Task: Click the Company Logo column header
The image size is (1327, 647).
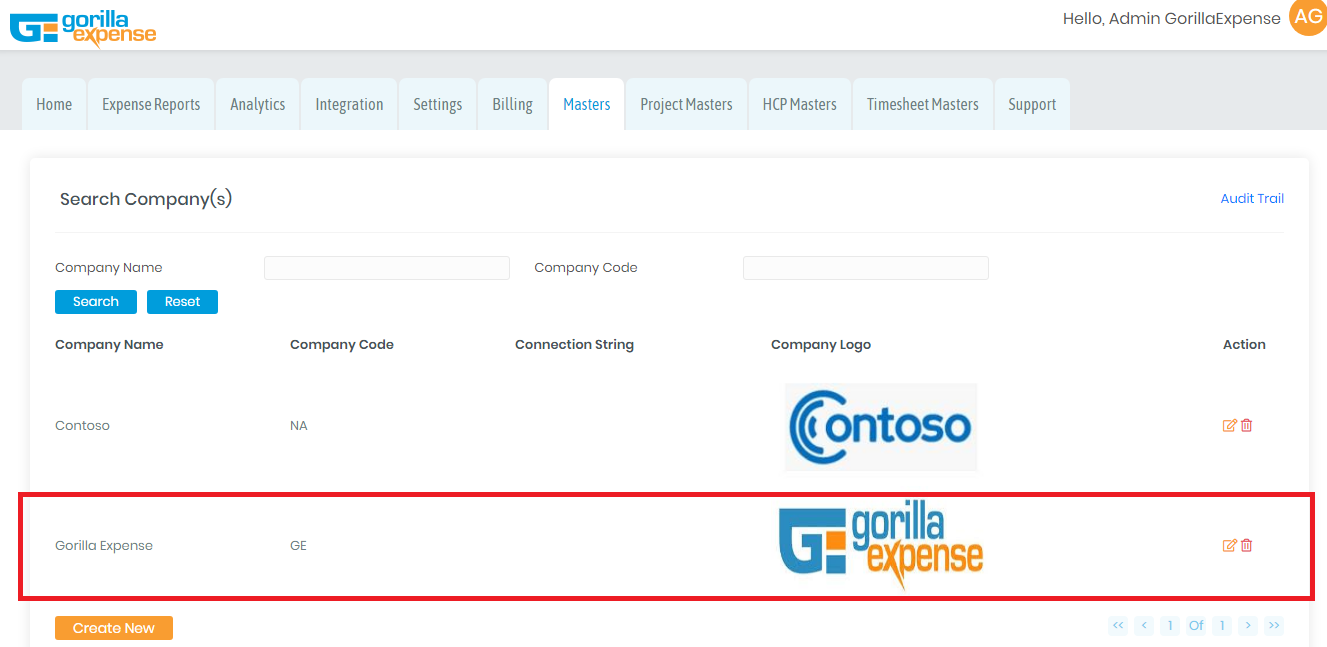Action: point(821,345)
